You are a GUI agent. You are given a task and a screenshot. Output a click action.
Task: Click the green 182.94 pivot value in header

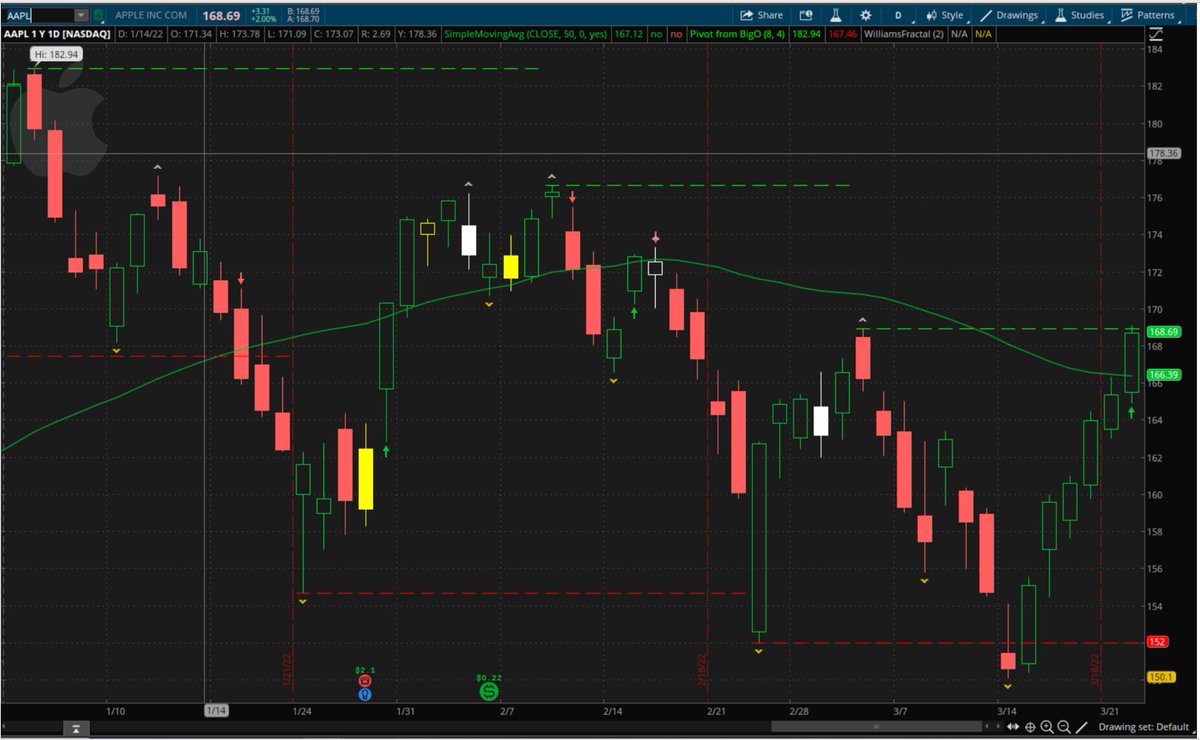(806, 33)
